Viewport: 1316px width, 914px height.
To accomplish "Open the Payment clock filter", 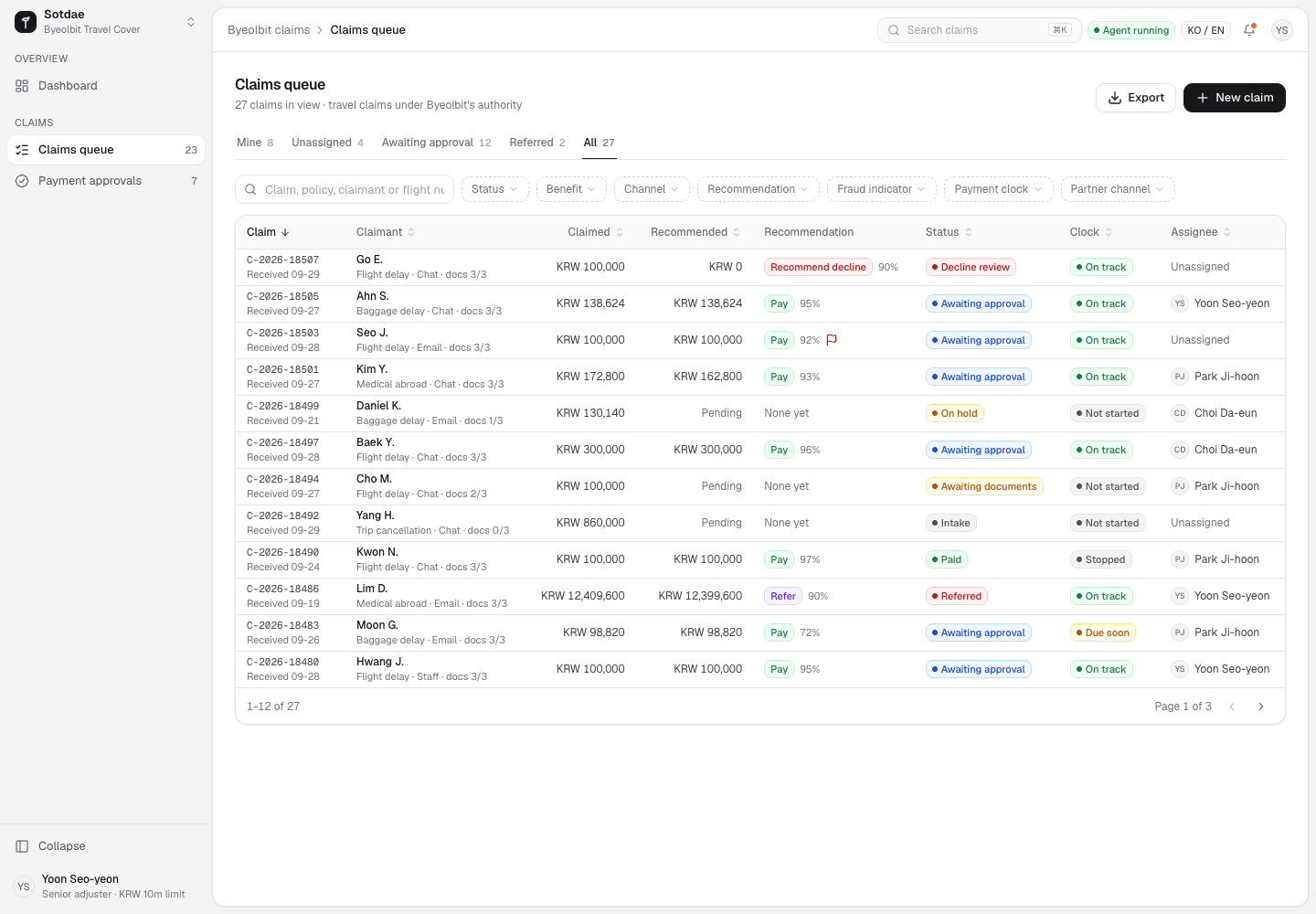I will click(999, 189).
